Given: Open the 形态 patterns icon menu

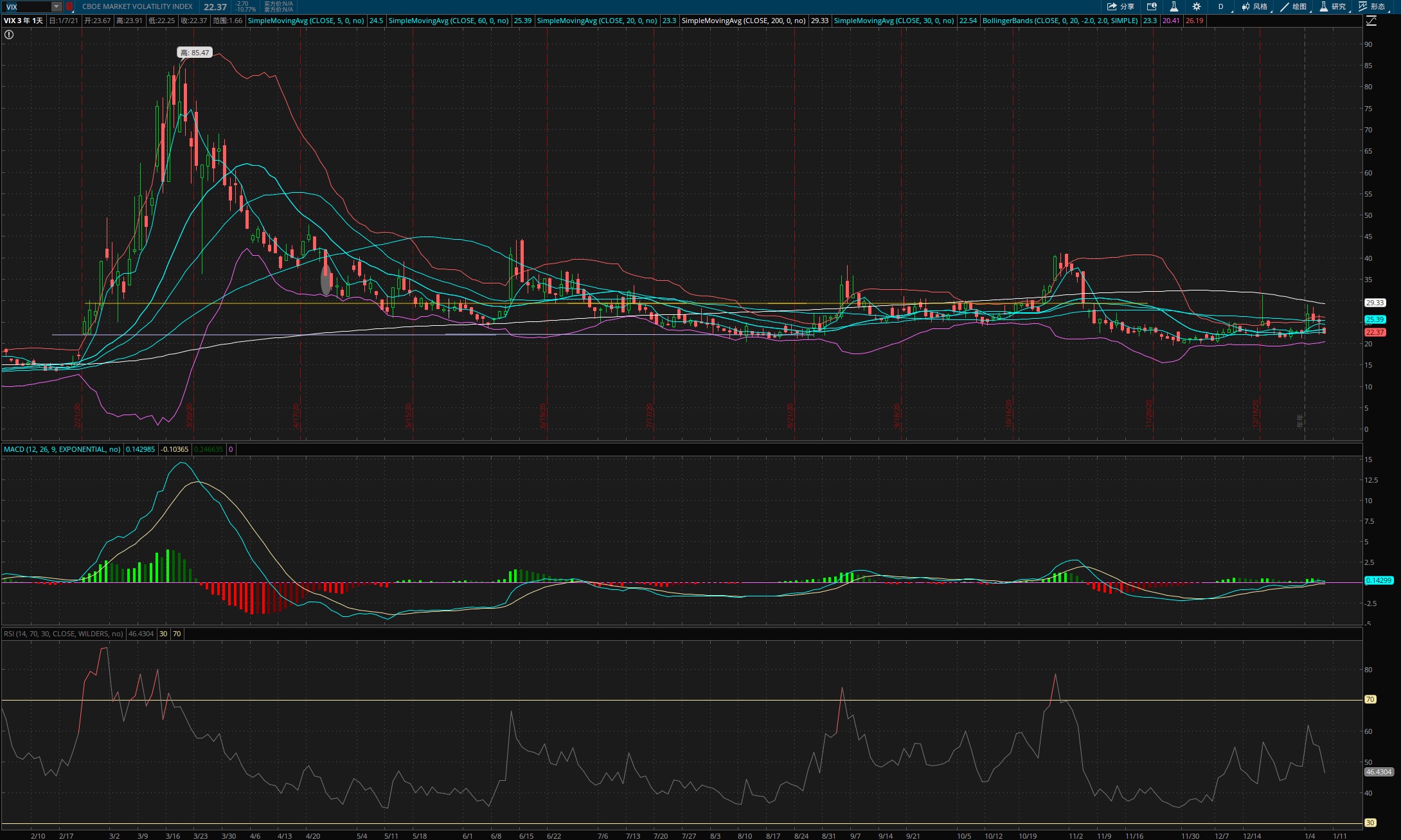Looking at the screenshot, I should coord(1372,6).
